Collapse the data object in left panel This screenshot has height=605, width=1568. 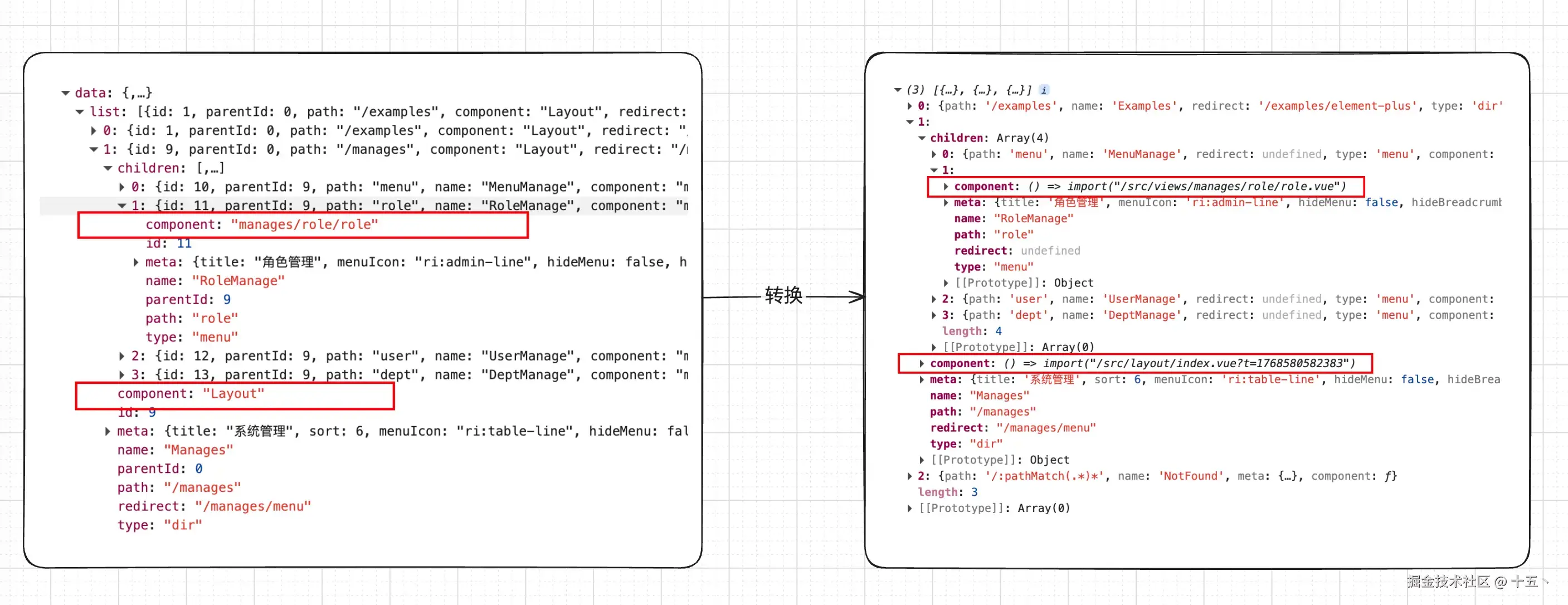coord(66,93)
